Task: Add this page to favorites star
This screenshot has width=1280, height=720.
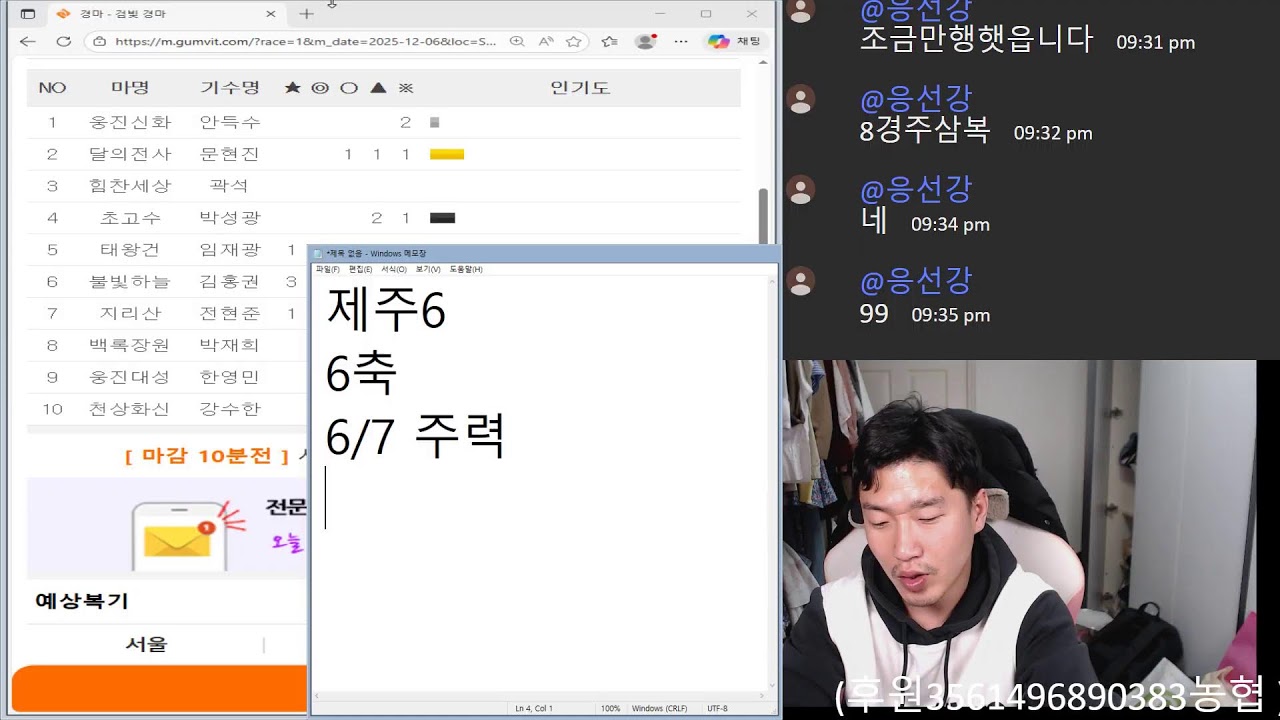Action: pyautogui.click(x=574, y=42)
